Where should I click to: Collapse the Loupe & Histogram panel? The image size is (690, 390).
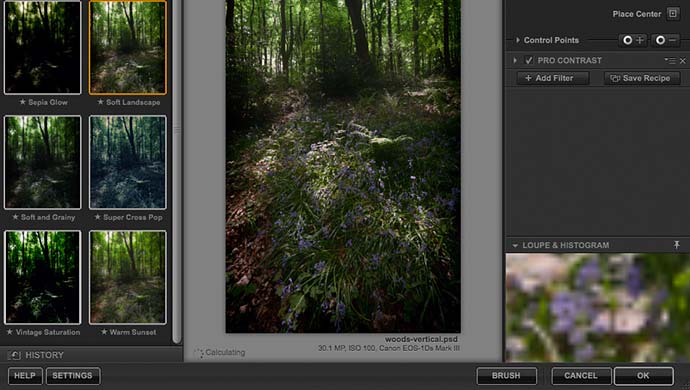[x=515, y=245]
